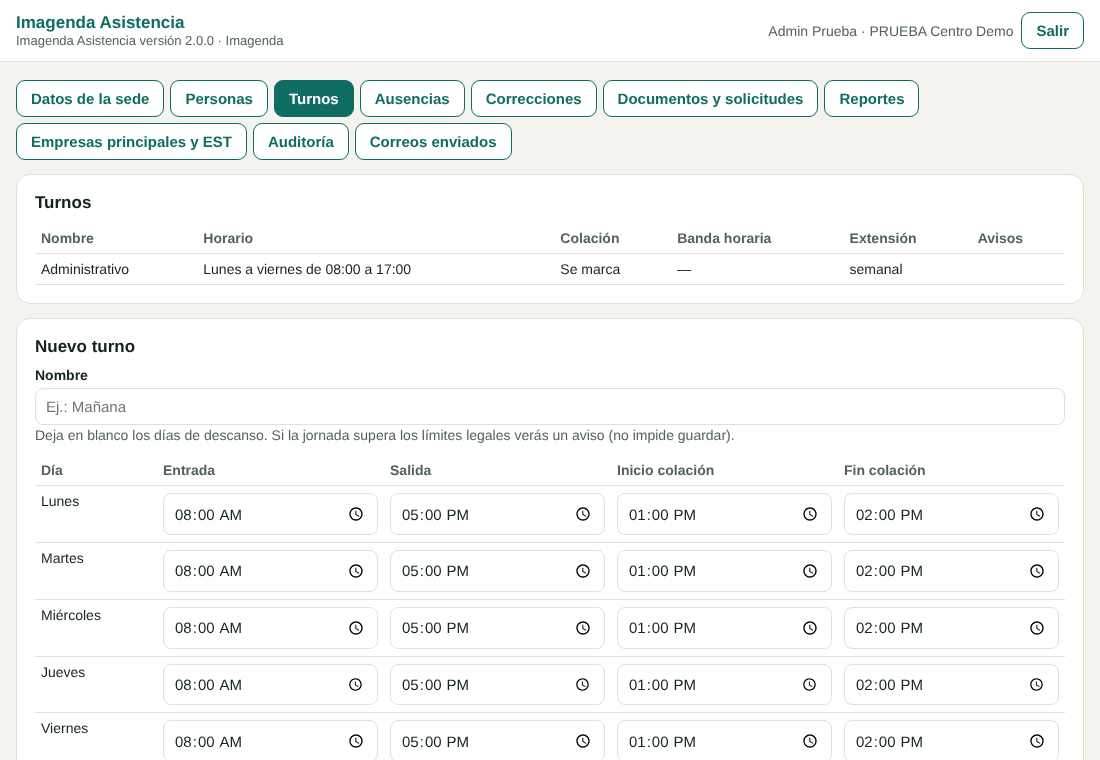Click clock icon in Martes Inicio colación
The image size is (1100, 760).
click(810, 571)
